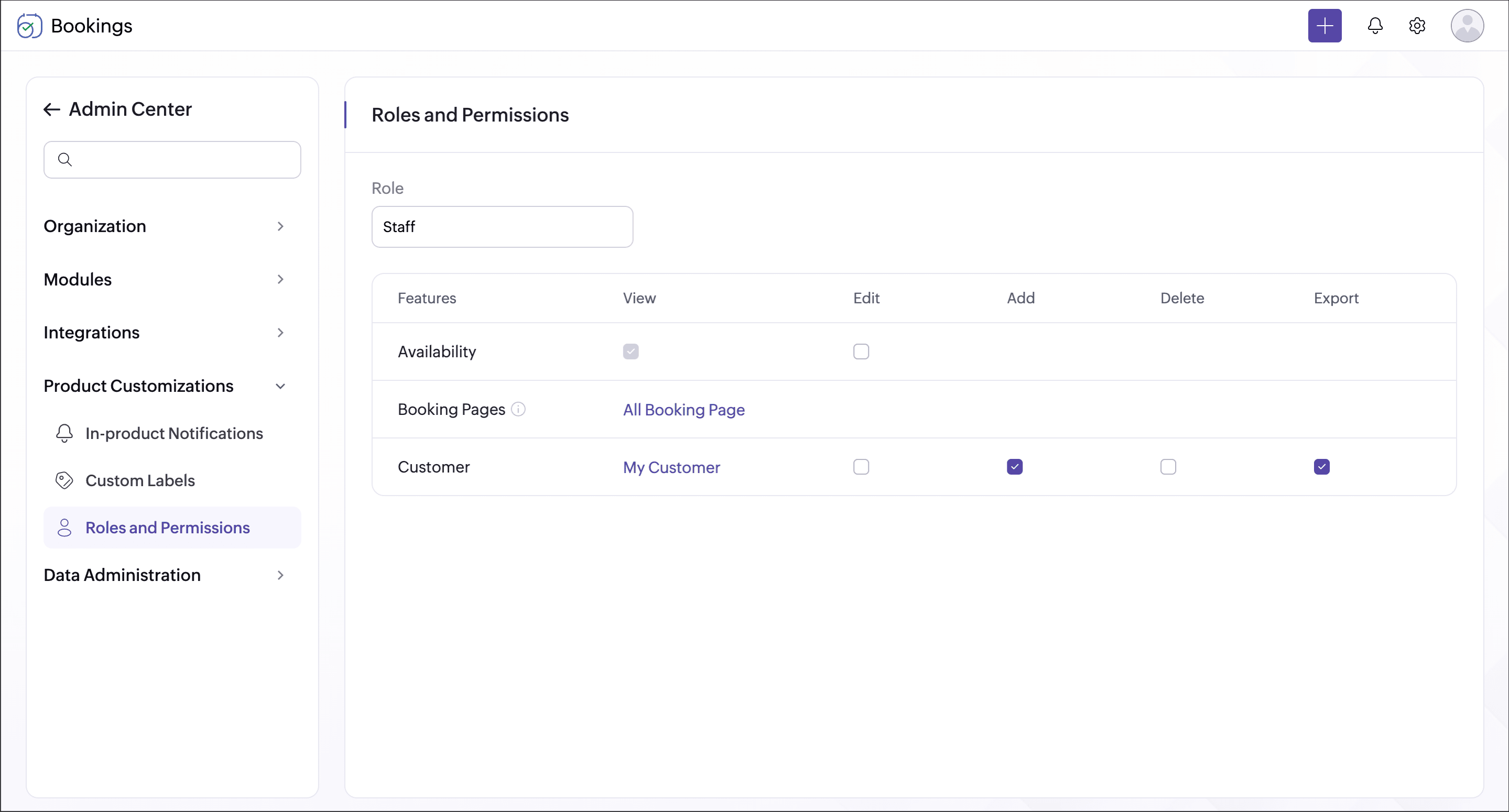The image size is (1509, 812).
Task: Open Custom Labels menu item
Action: pyautogui.click(x=140, y=480)
